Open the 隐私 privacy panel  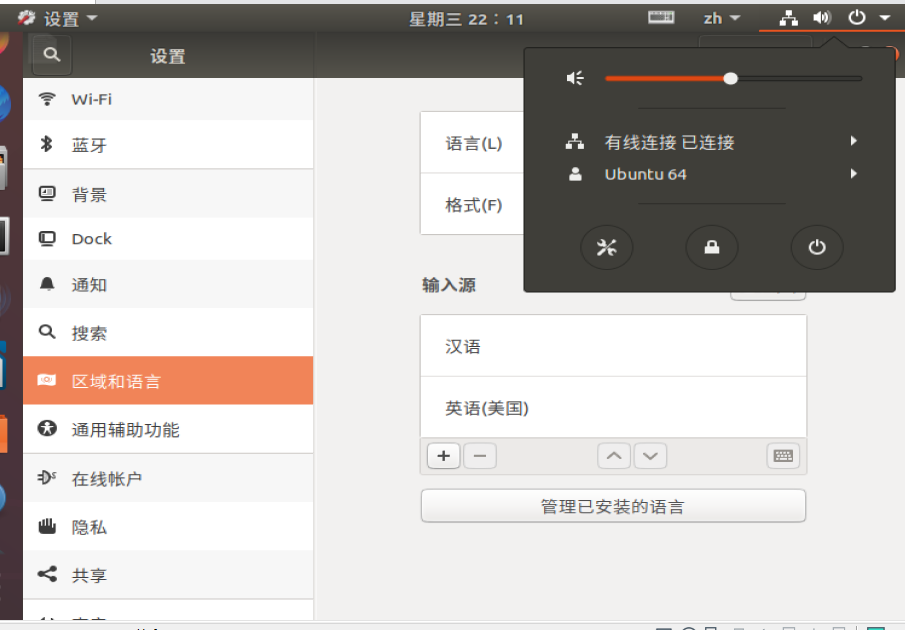coord(168,526)
